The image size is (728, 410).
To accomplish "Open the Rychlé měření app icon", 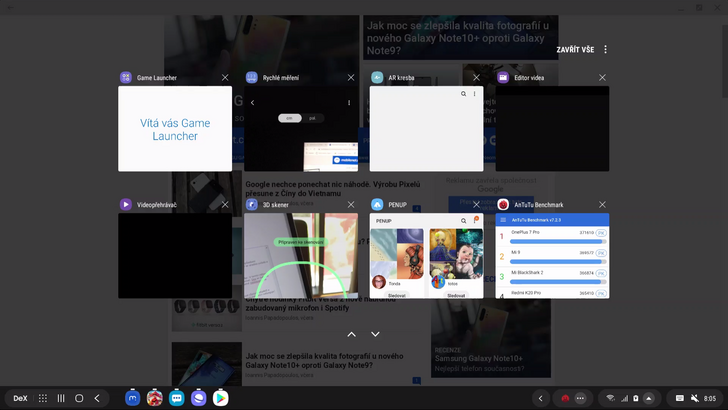I will coord(252,78).
